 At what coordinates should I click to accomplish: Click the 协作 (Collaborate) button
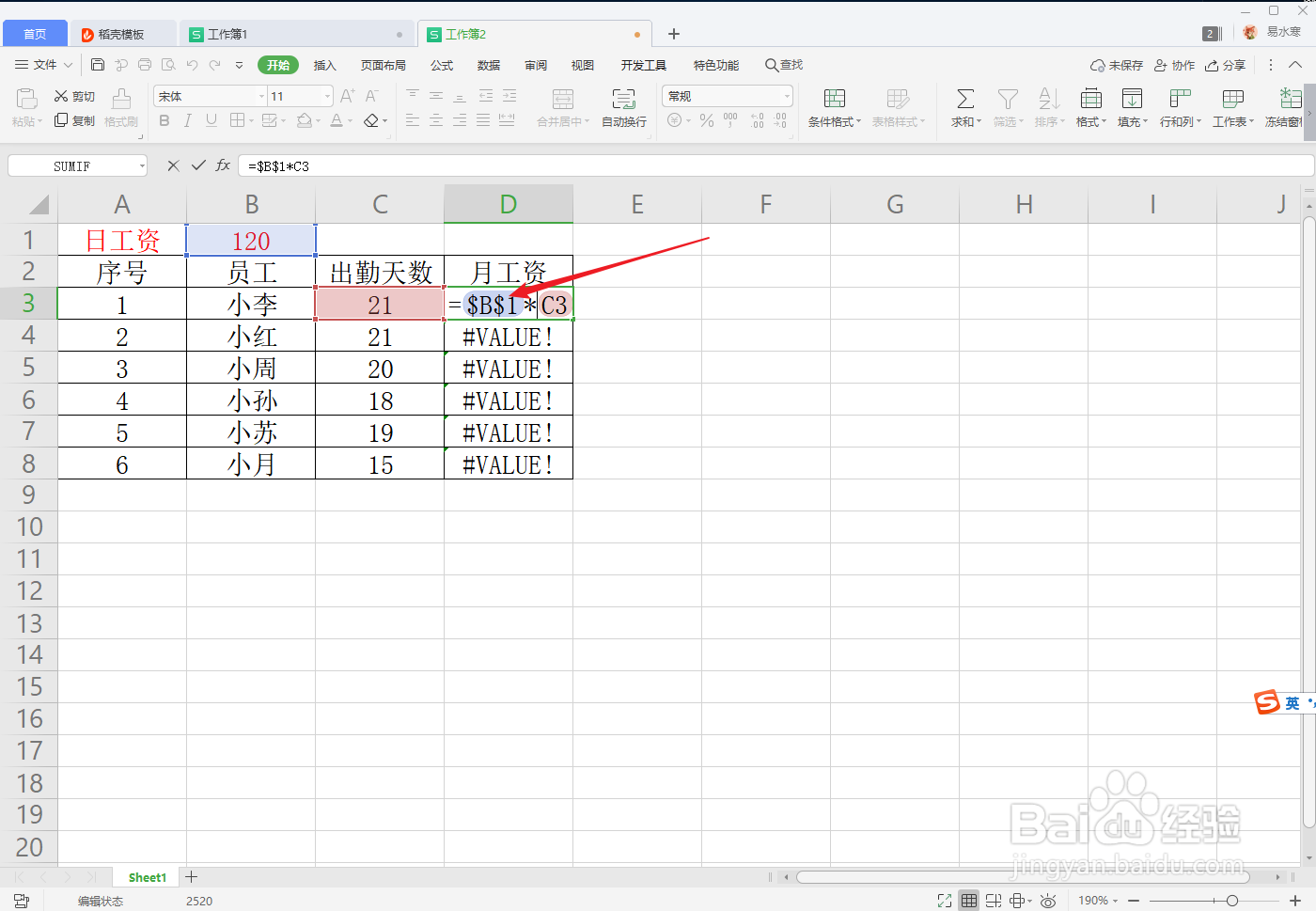1175,65
